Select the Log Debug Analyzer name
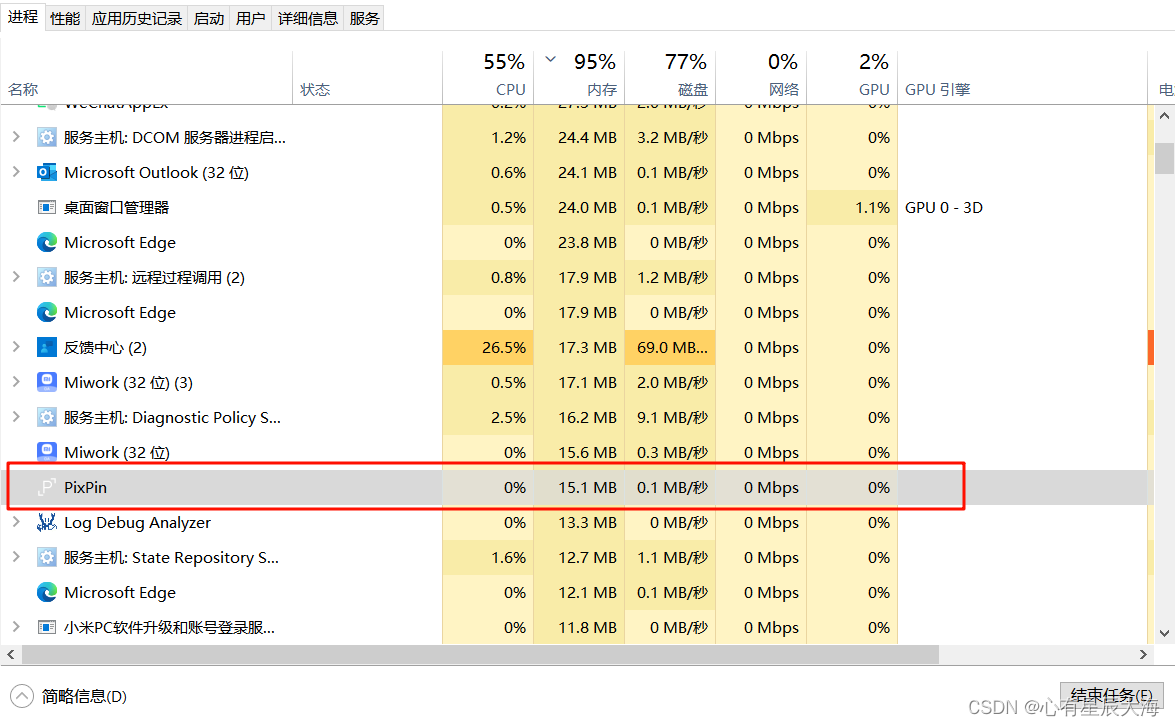The width and height of the screenshot is (1175, 726). point(137,522)
